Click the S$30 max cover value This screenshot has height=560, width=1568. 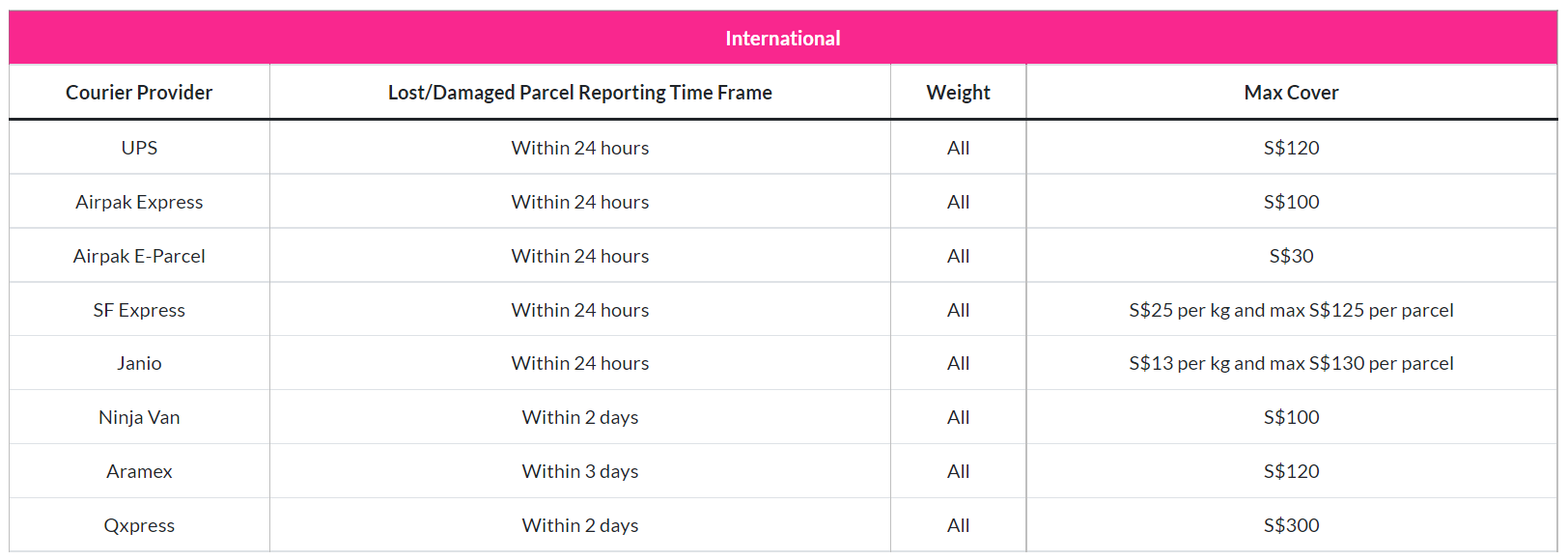pyautogui.click(x=1291, y=256)
